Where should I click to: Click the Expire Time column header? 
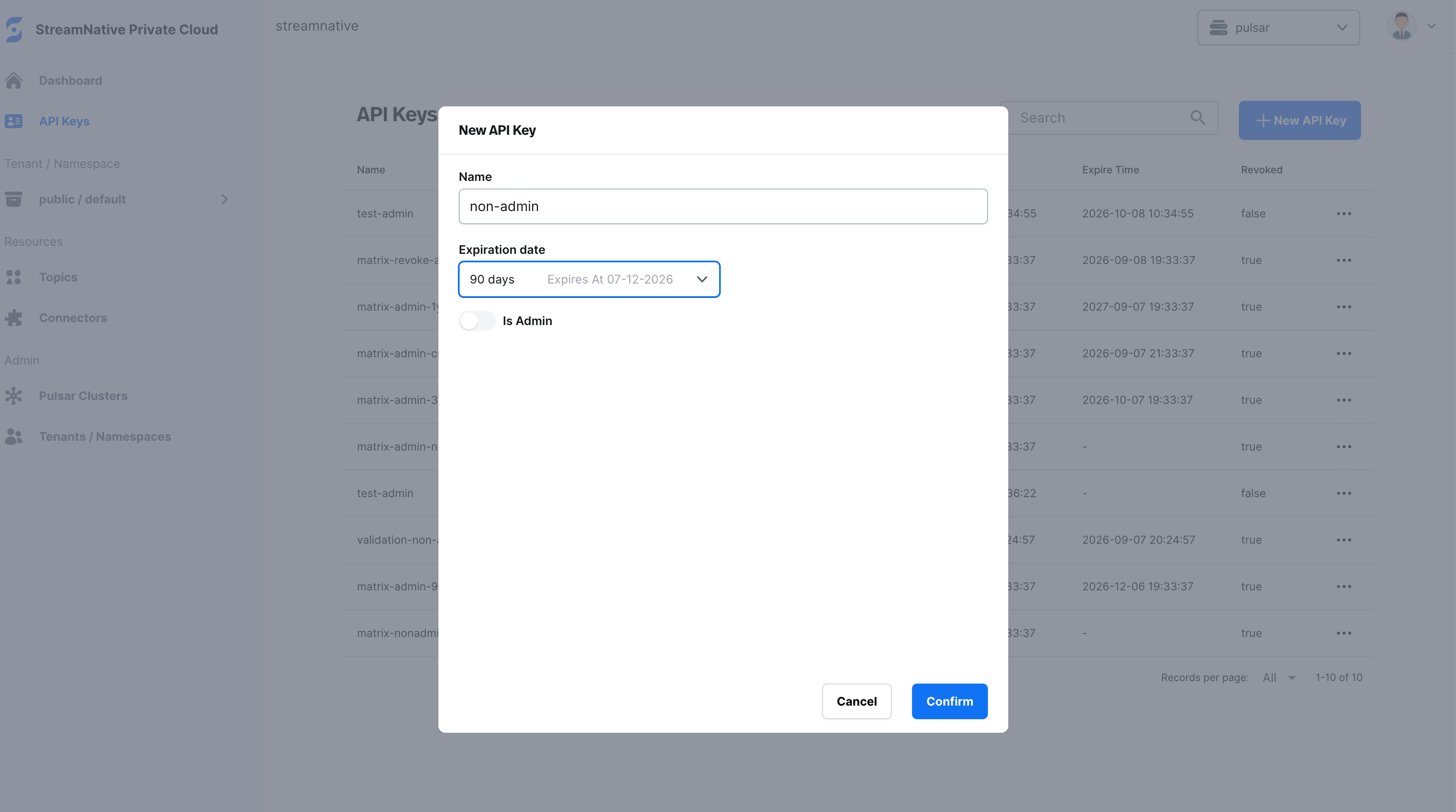[x=1110, y=170]
